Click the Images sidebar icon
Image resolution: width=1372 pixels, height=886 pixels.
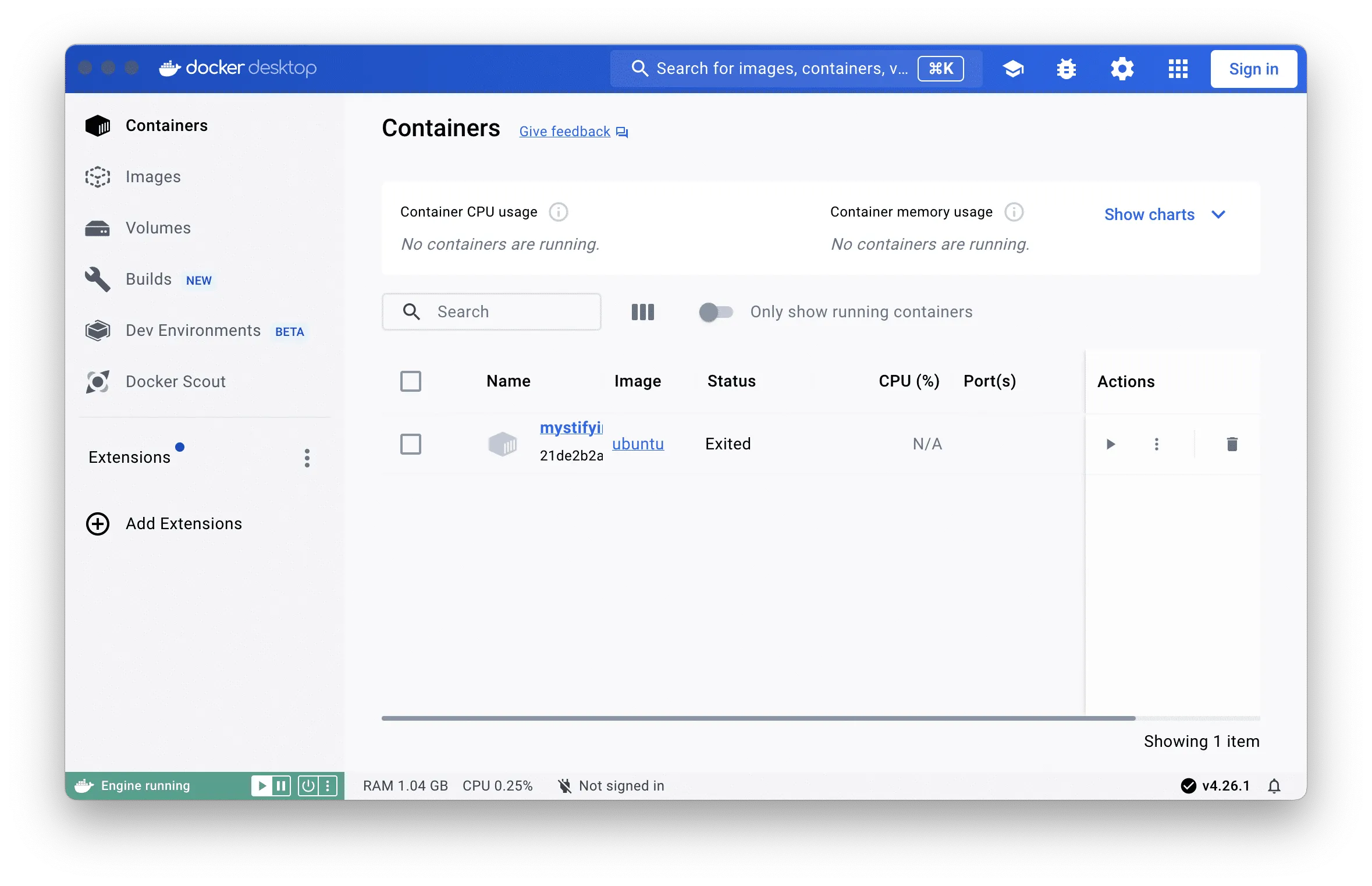(x=97, y=177)
